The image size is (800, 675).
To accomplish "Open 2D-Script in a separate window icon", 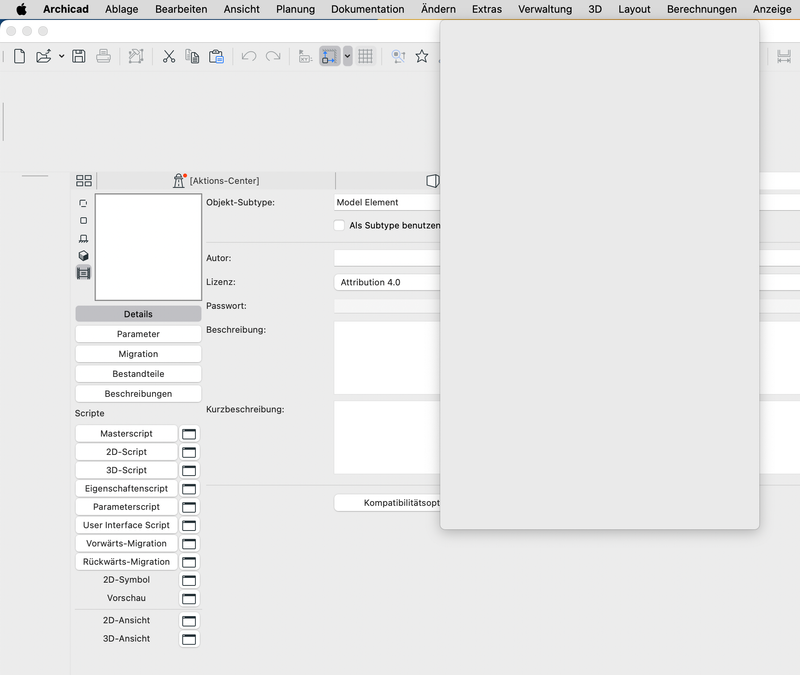I will 189,452.
